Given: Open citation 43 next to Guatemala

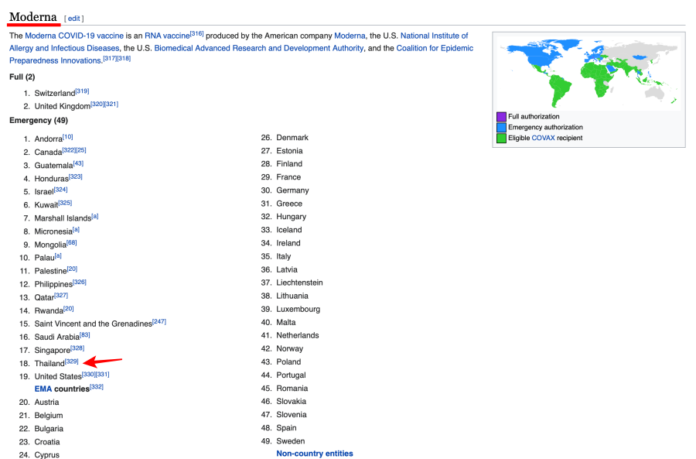Looking at the screenshot, I should (x=78, y=163).
